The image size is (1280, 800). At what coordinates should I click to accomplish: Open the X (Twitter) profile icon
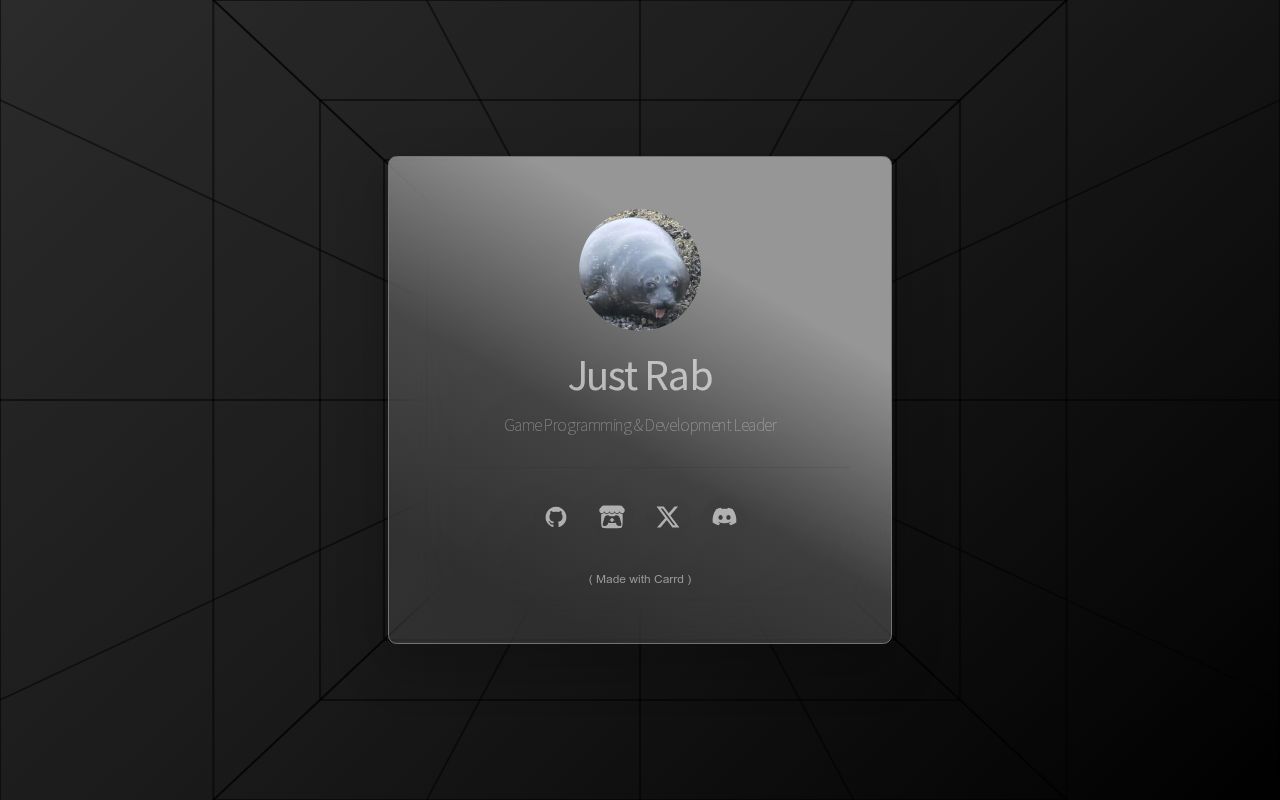667,517
